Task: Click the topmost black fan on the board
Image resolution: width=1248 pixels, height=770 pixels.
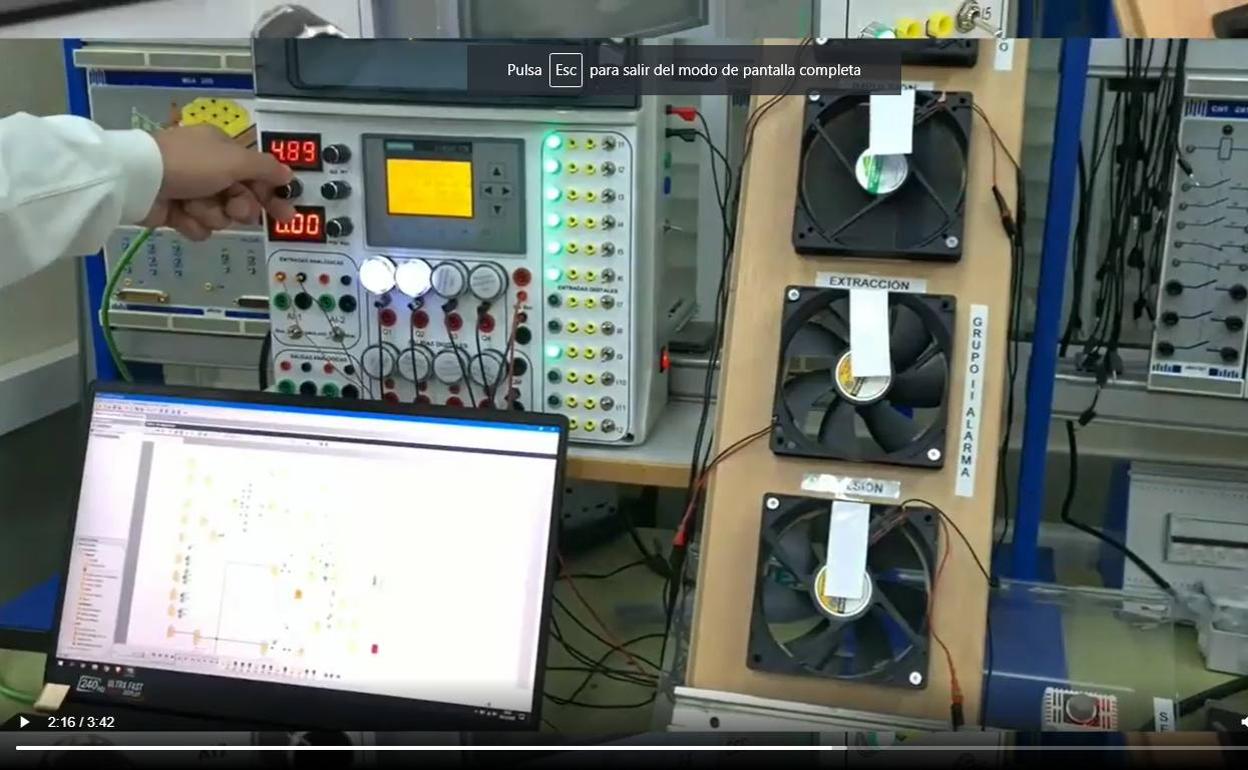Action: point(882,172)
